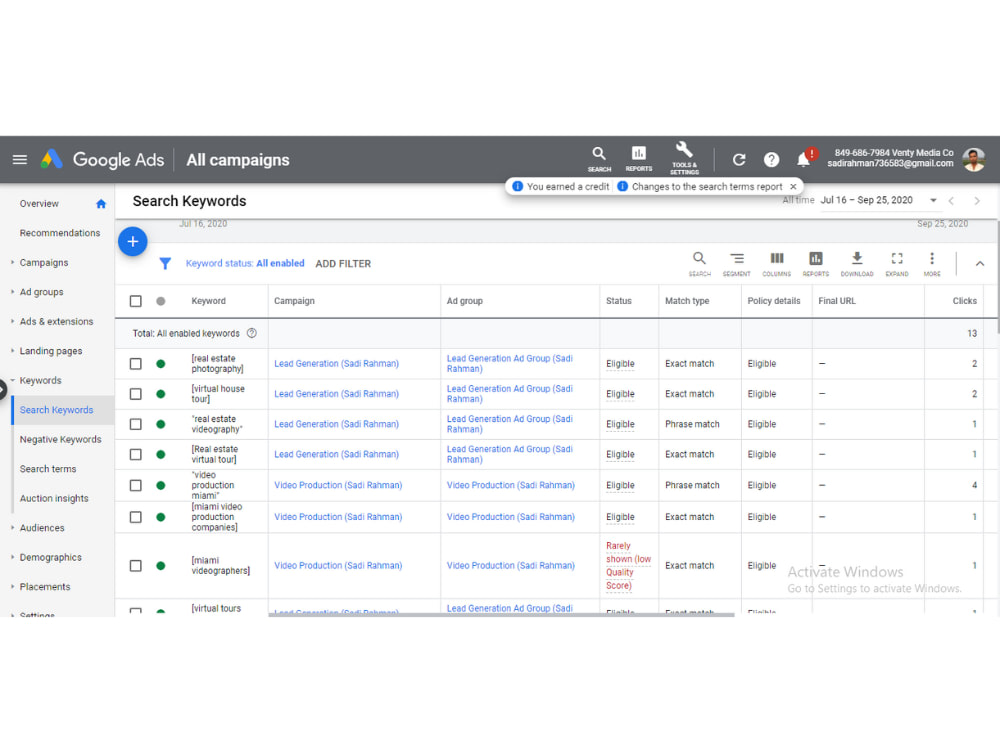
Task: Select the [real estate photography] row checkbox
Action: click(x=136, y=364)
